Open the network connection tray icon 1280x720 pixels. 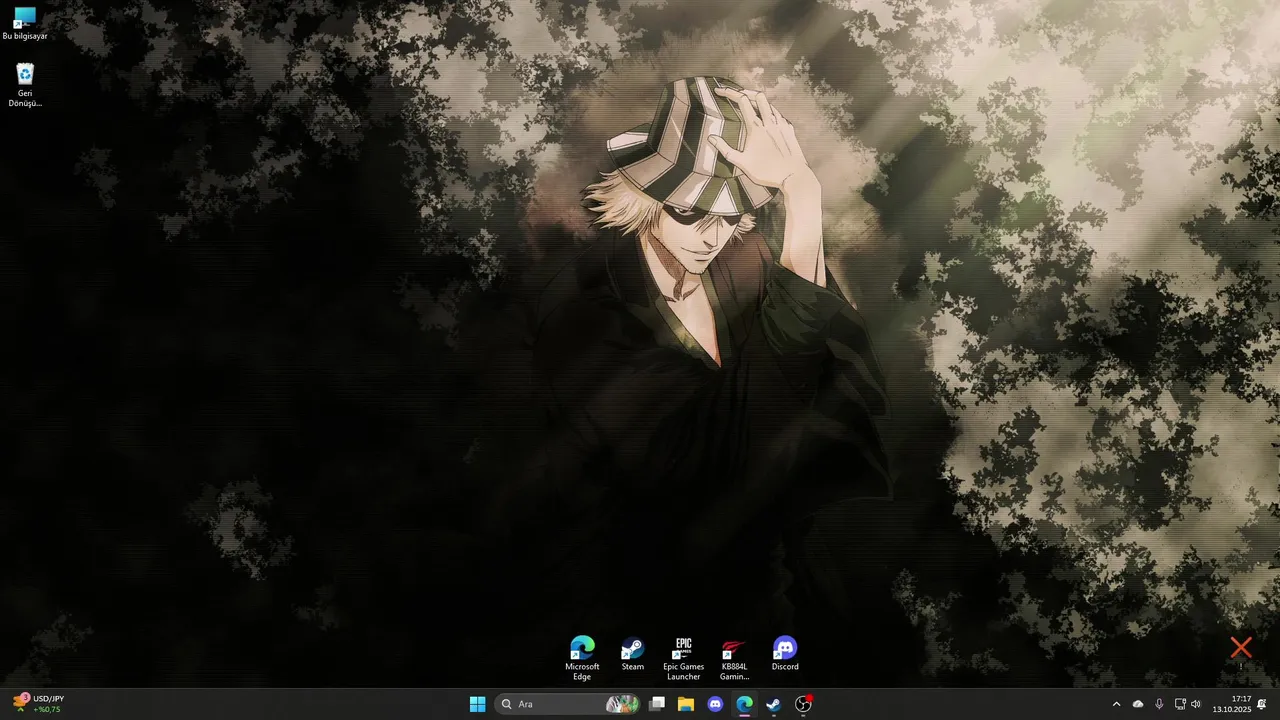coord(1180,704)
